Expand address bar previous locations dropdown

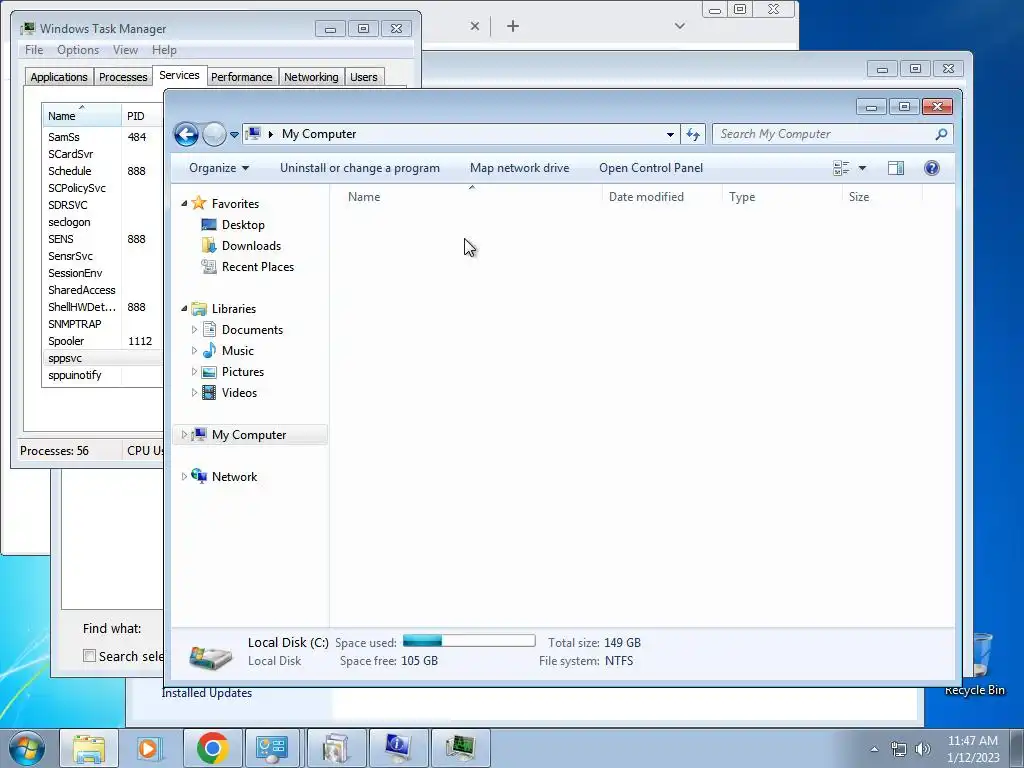670,135
